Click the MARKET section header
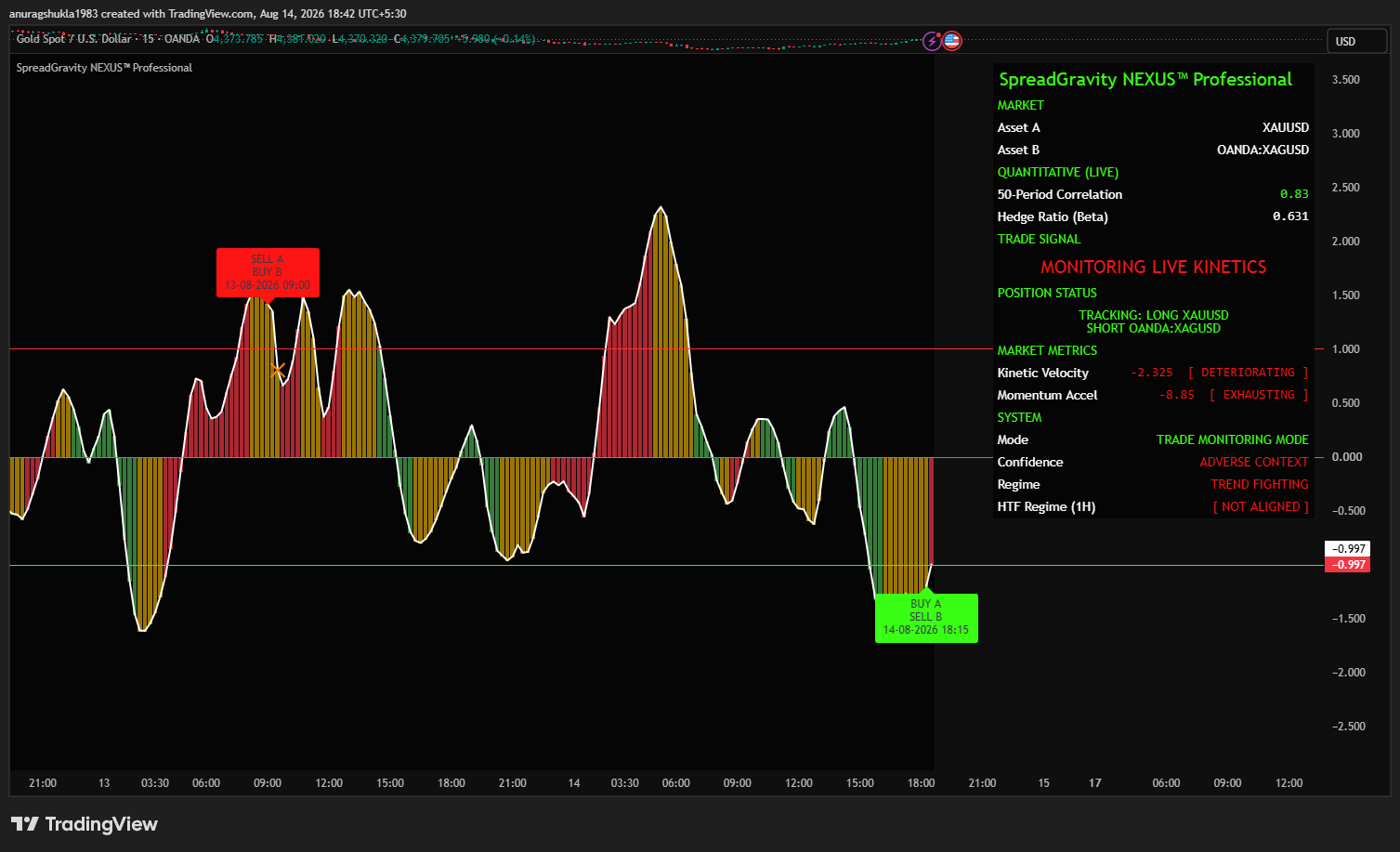This screenshot has height=852, width=1400. click(x=1021, y=105)
